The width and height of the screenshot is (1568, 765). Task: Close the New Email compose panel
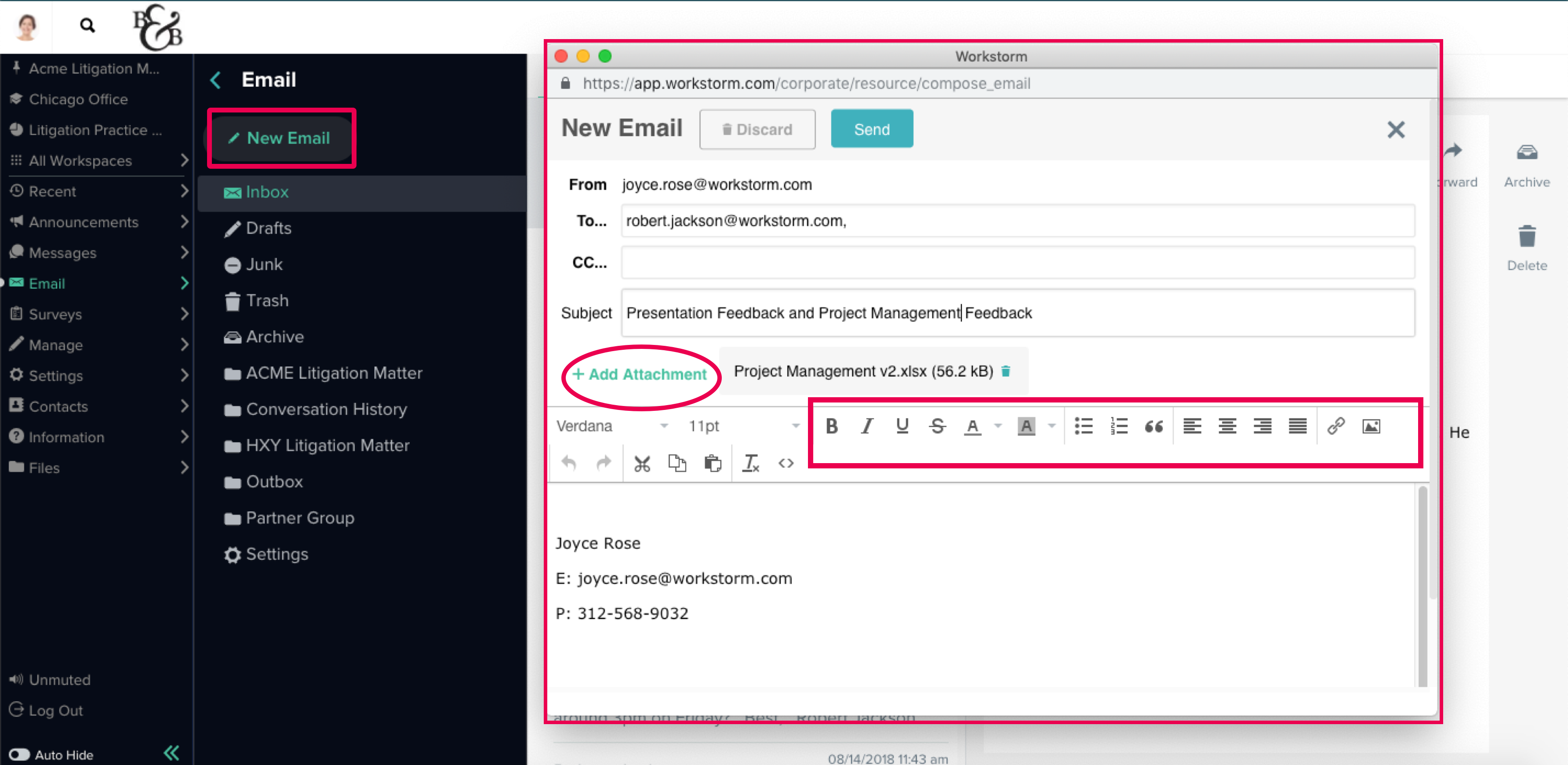(x=1396, y=129)
